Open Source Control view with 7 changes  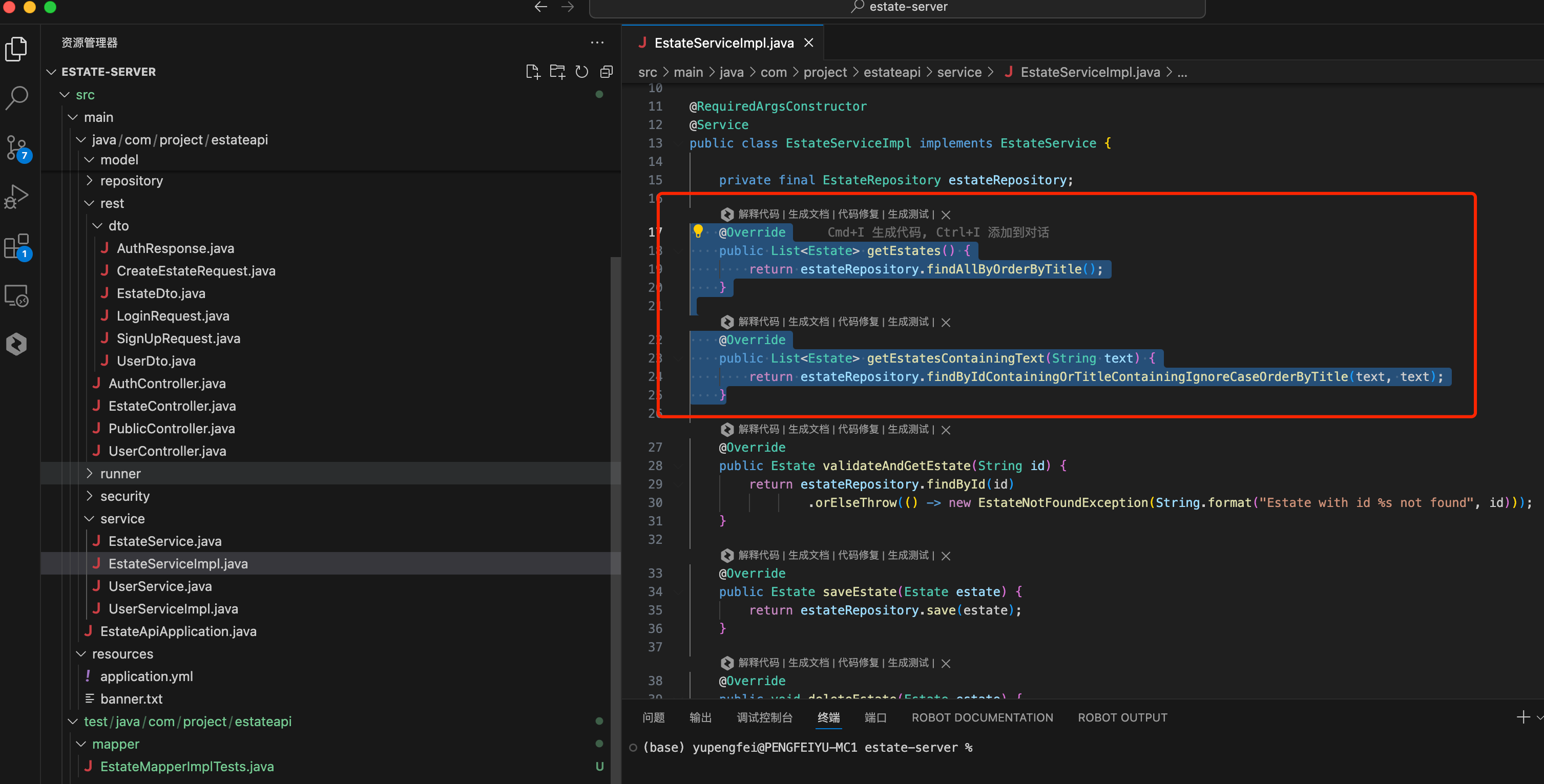point(17,147)
